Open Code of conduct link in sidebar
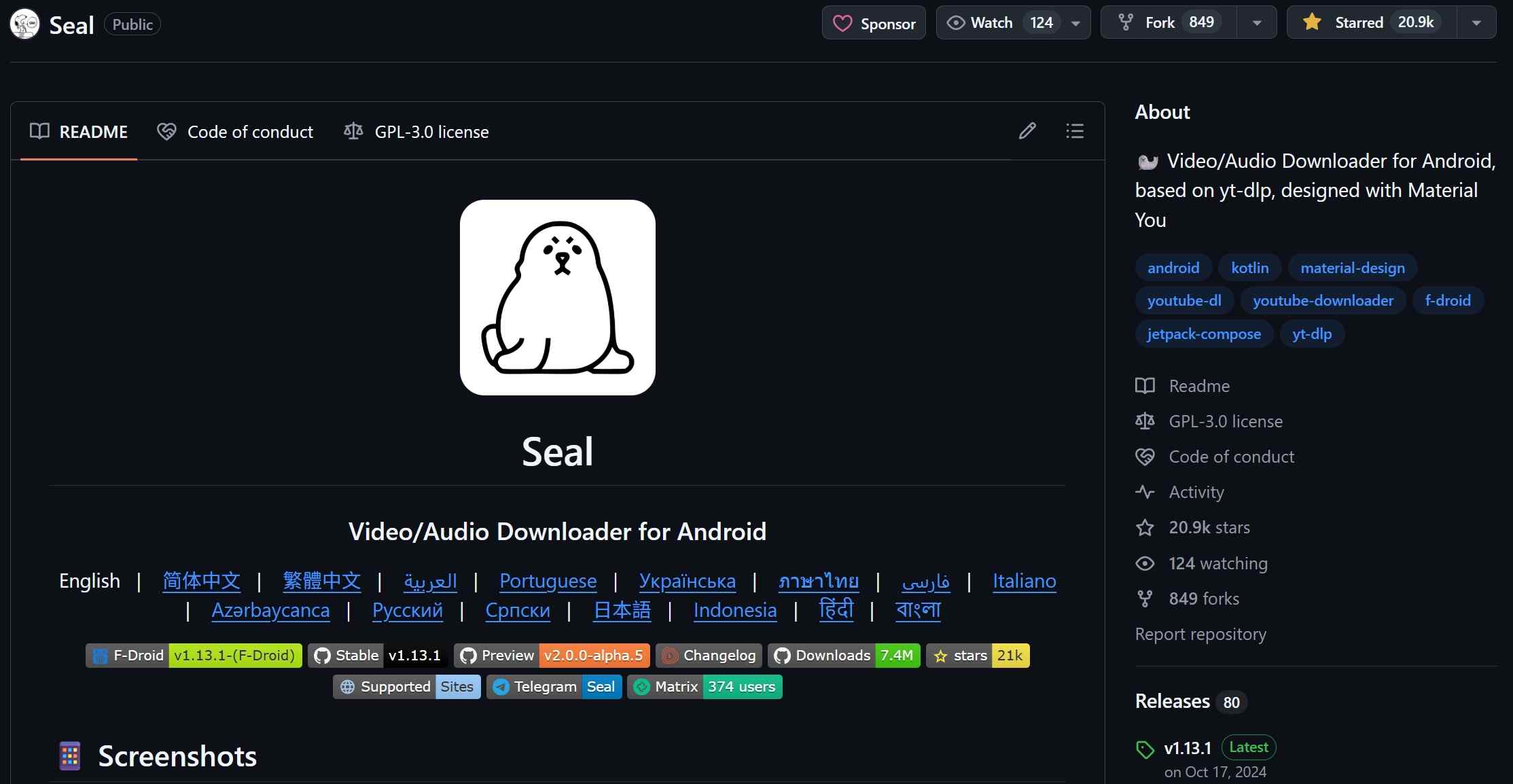Screen dimensions: 1513x784 click(x=1215, y=457)
